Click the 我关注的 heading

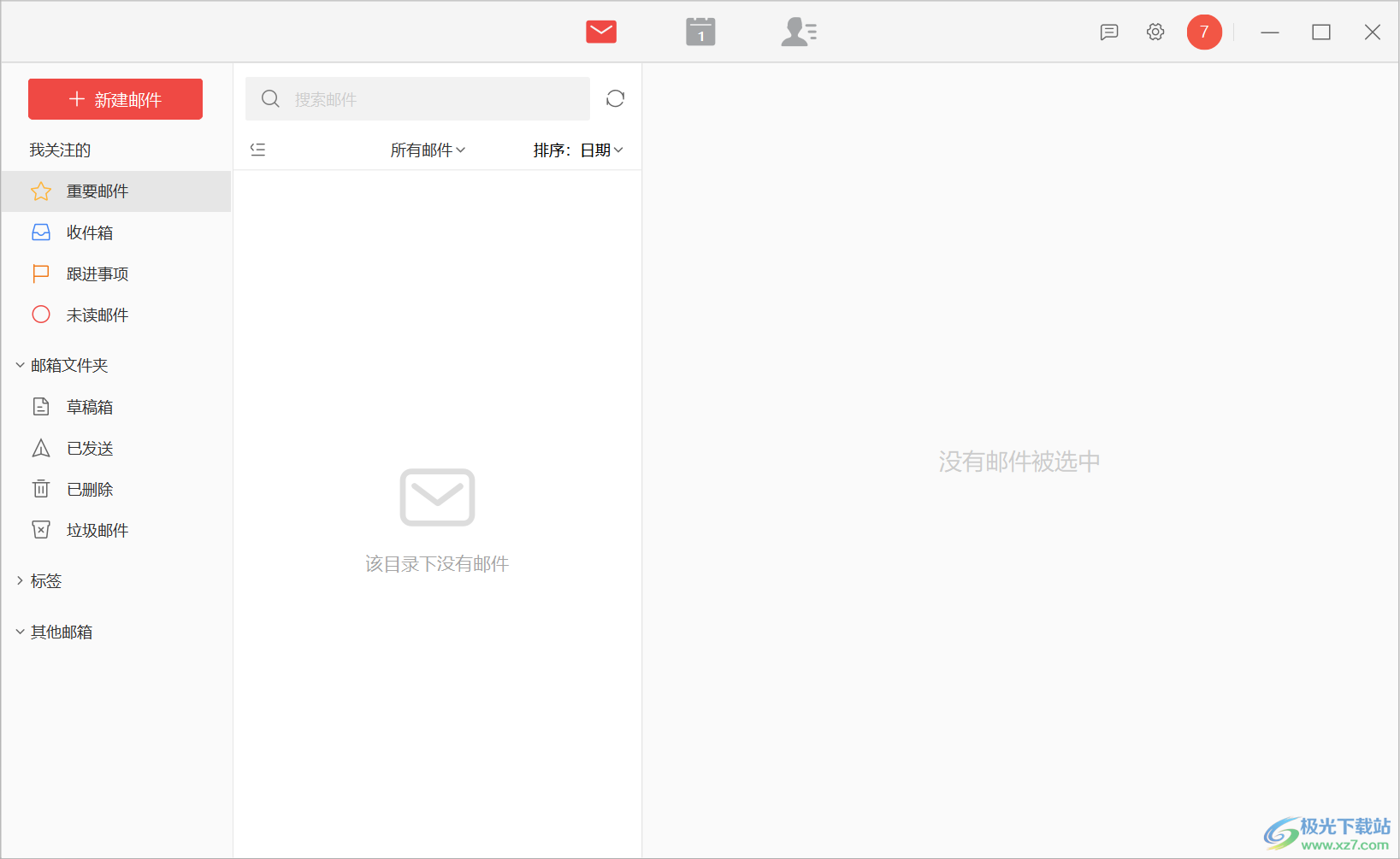tap(60, 150)
